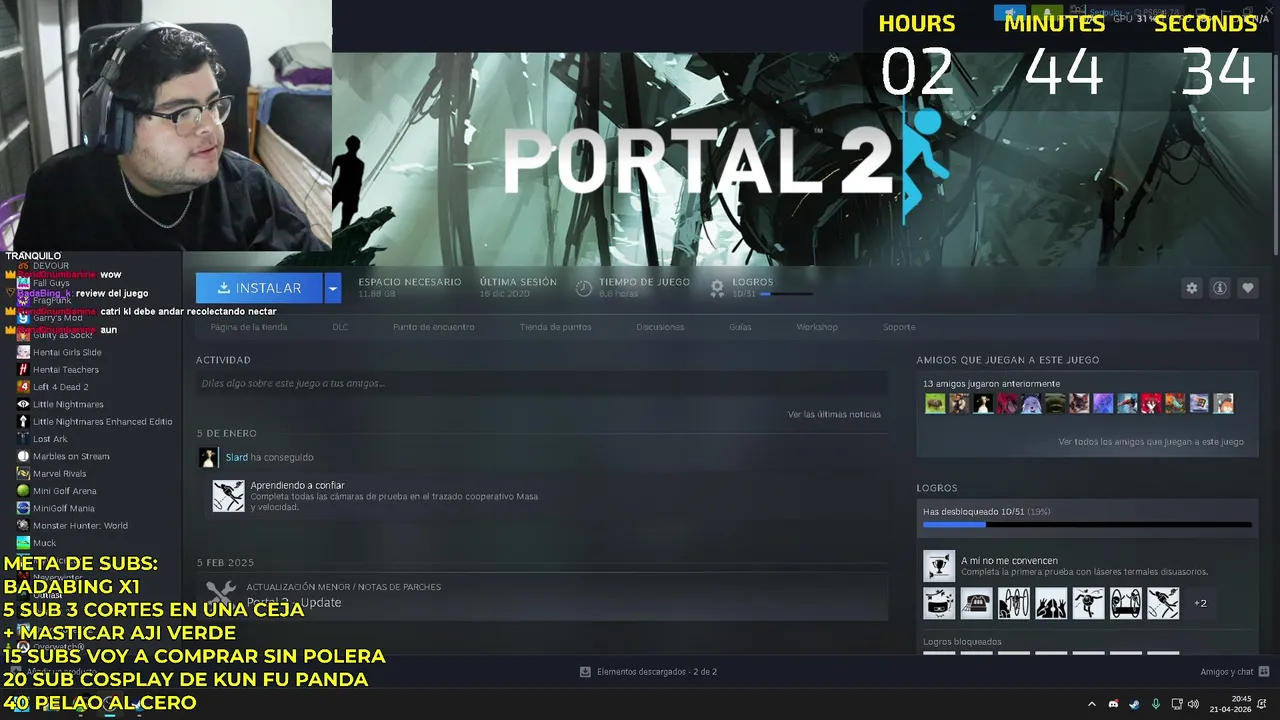The image size is (1280, 720).
Task: Expand Windows system tray hidden icons chevron
Action: 1091,704
